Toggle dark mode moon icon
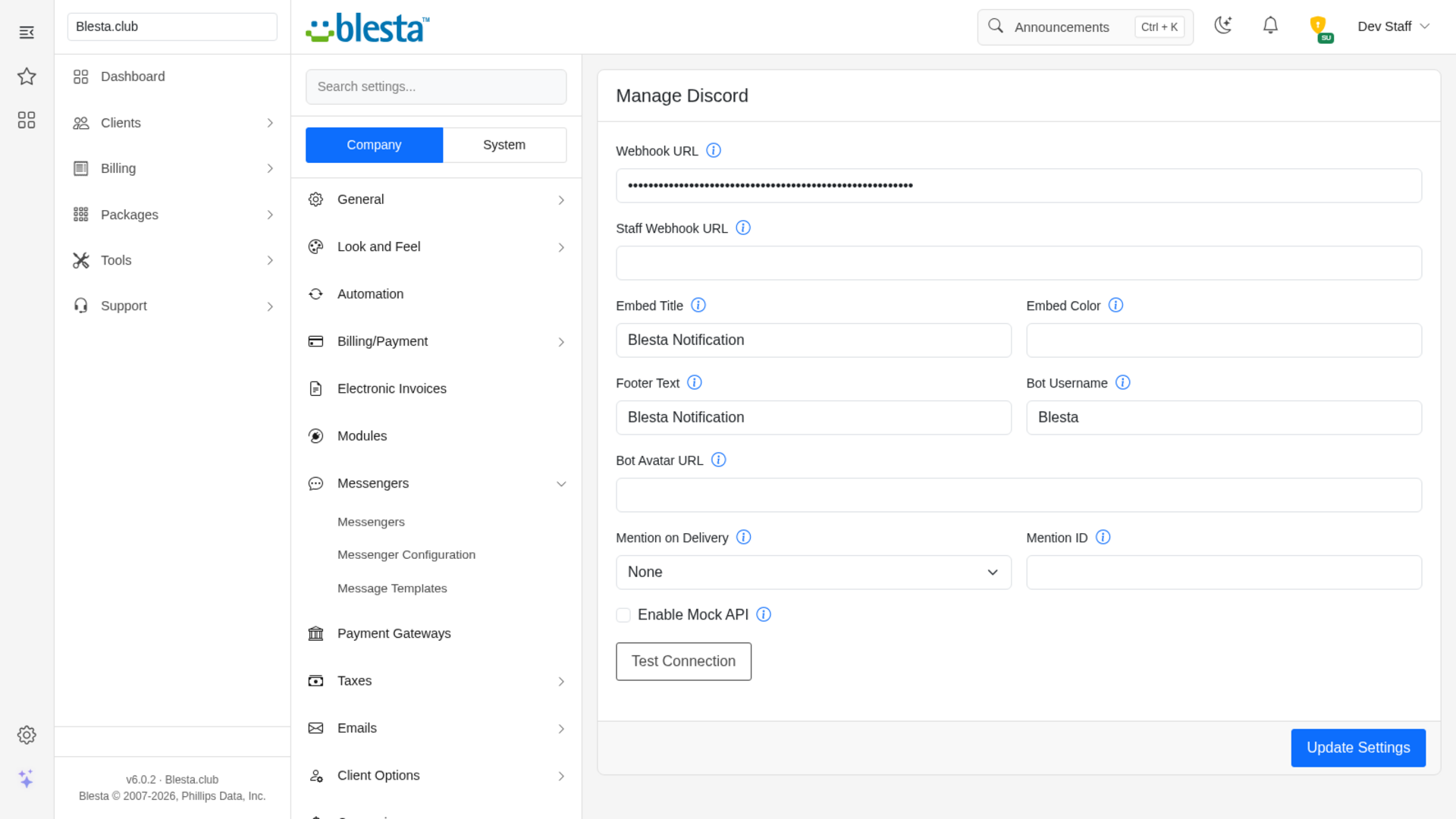 (1223, 26)
